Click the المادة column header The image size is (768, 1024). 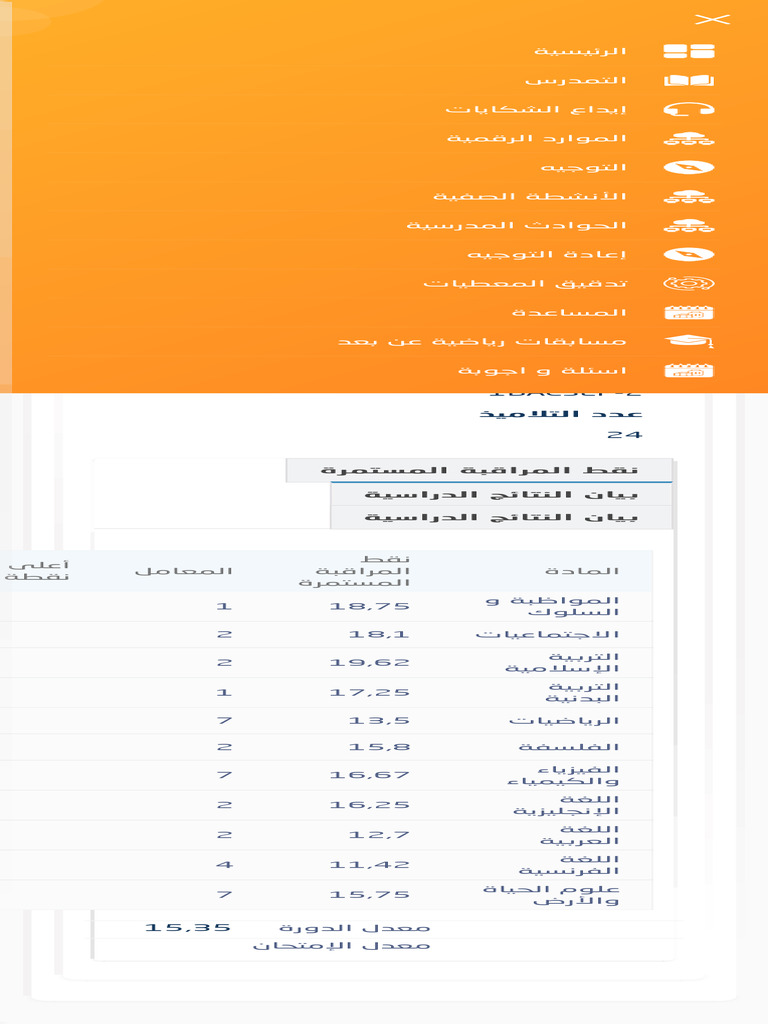[582, 571]
